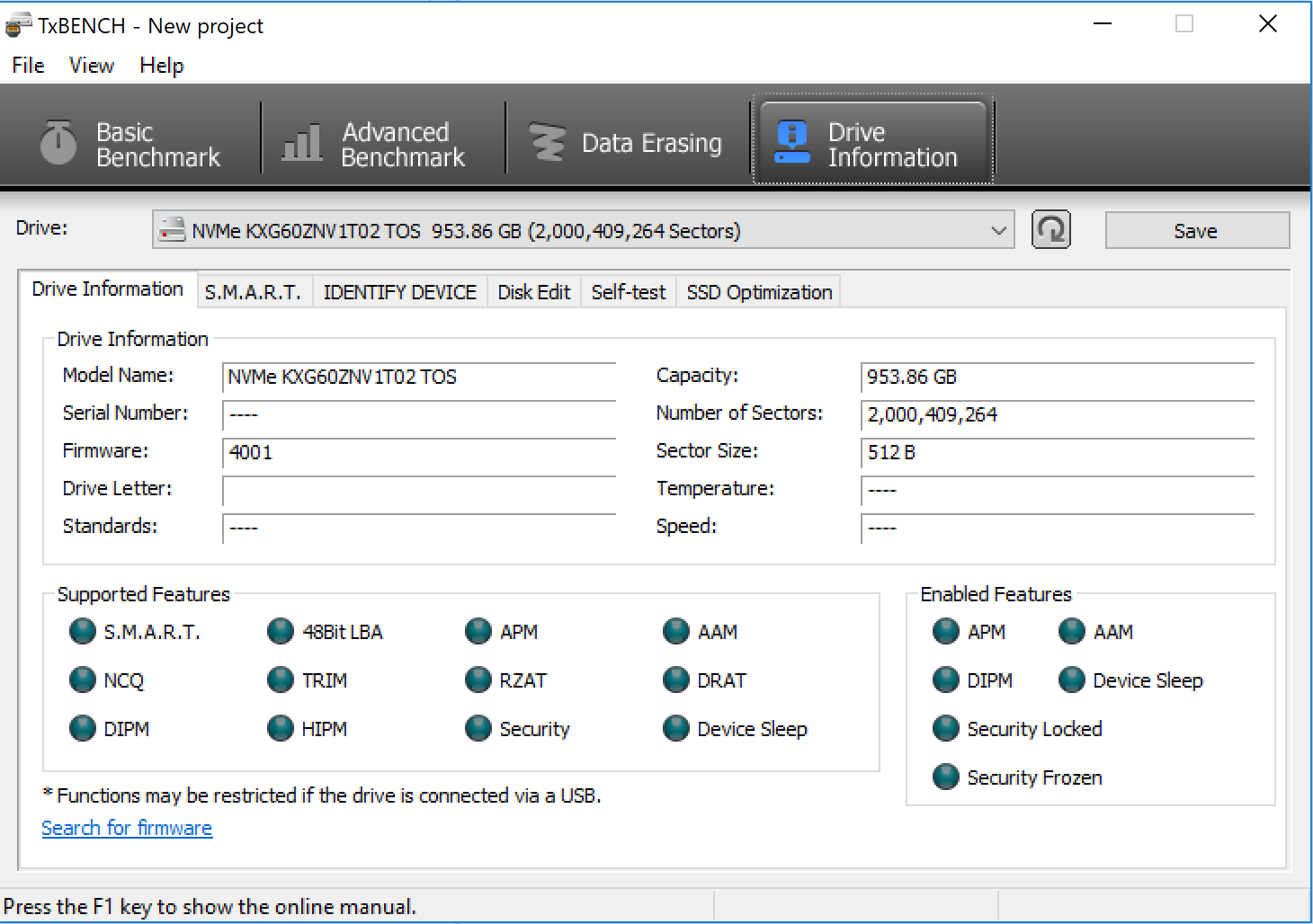The height and width of the screenshot is (924, 1313).
Task: Select the Data Erasing icon
Action: tap(546, 142)
